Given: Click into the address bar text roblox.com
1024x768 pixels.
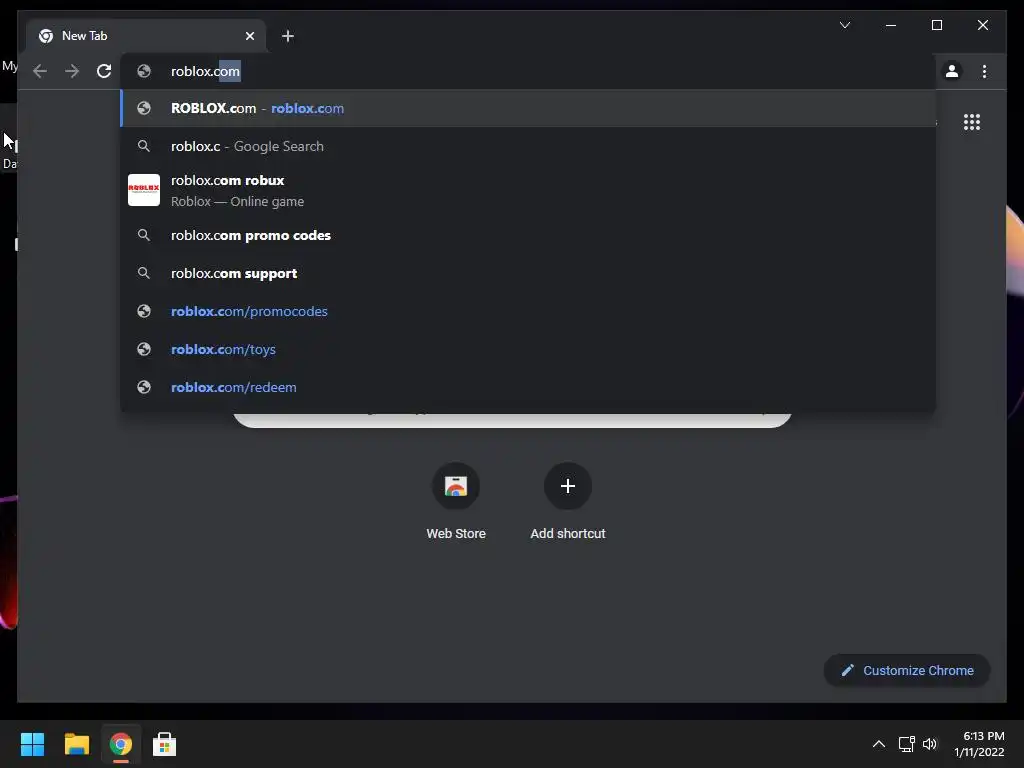Looking at the screenshot, I should pos(205,71).
